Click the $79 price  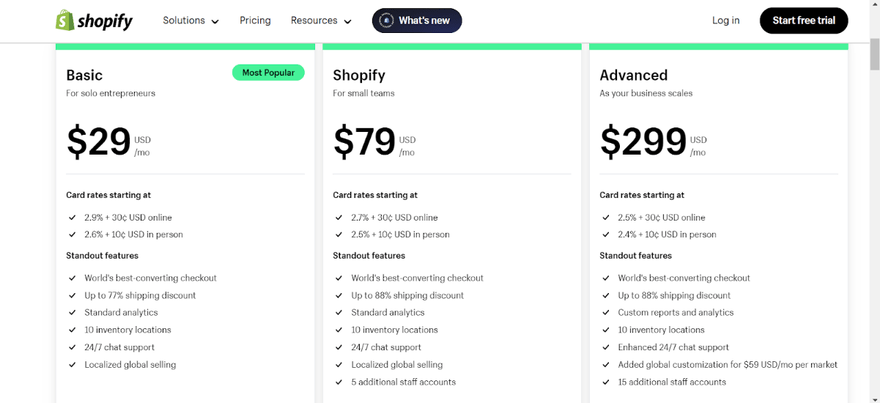coord(365,141)
